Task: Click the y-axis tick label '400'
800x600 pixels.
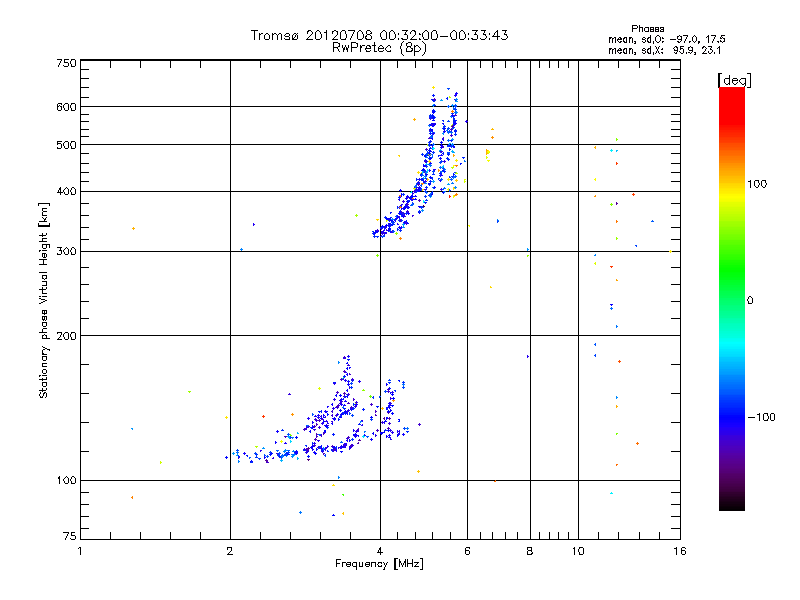Action: point(66,192)
